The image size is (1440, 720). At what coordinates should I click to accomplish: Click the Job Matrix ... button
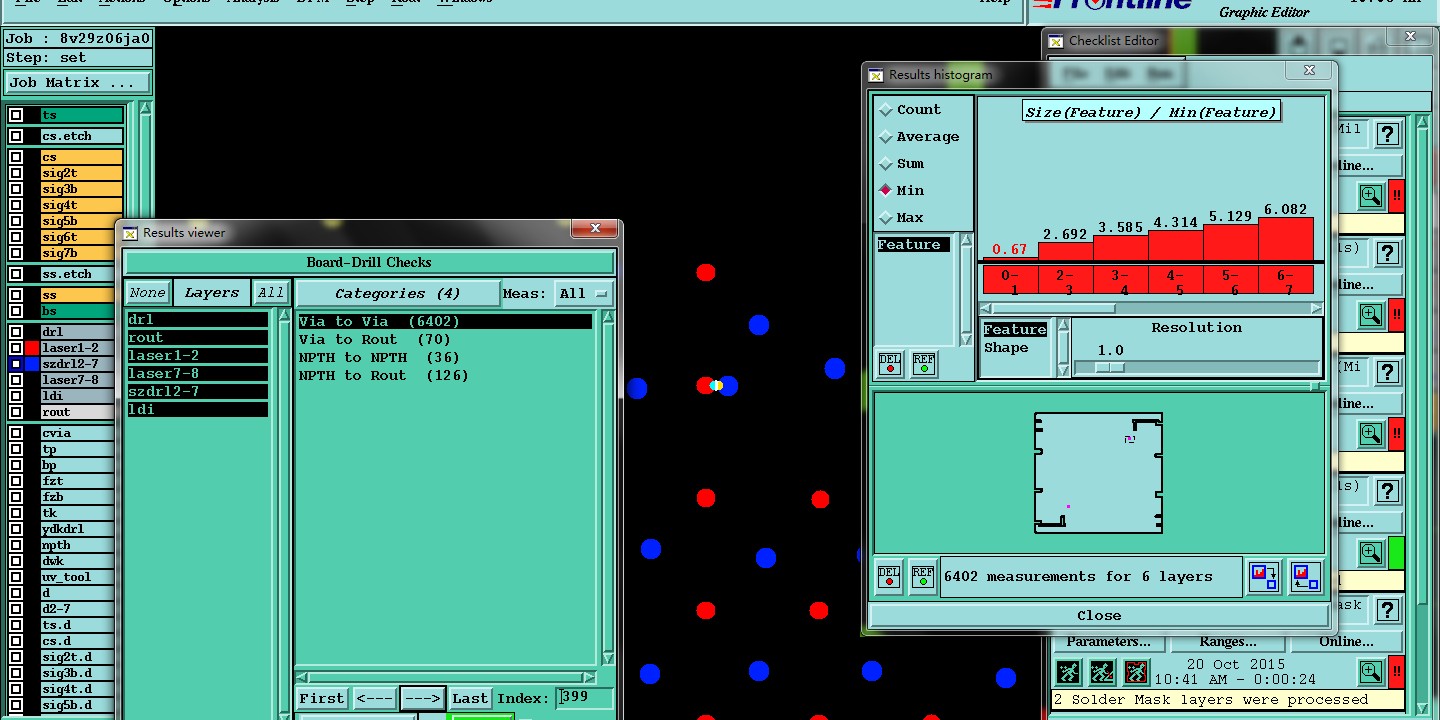pyautogui.click(x=78, y=83)
